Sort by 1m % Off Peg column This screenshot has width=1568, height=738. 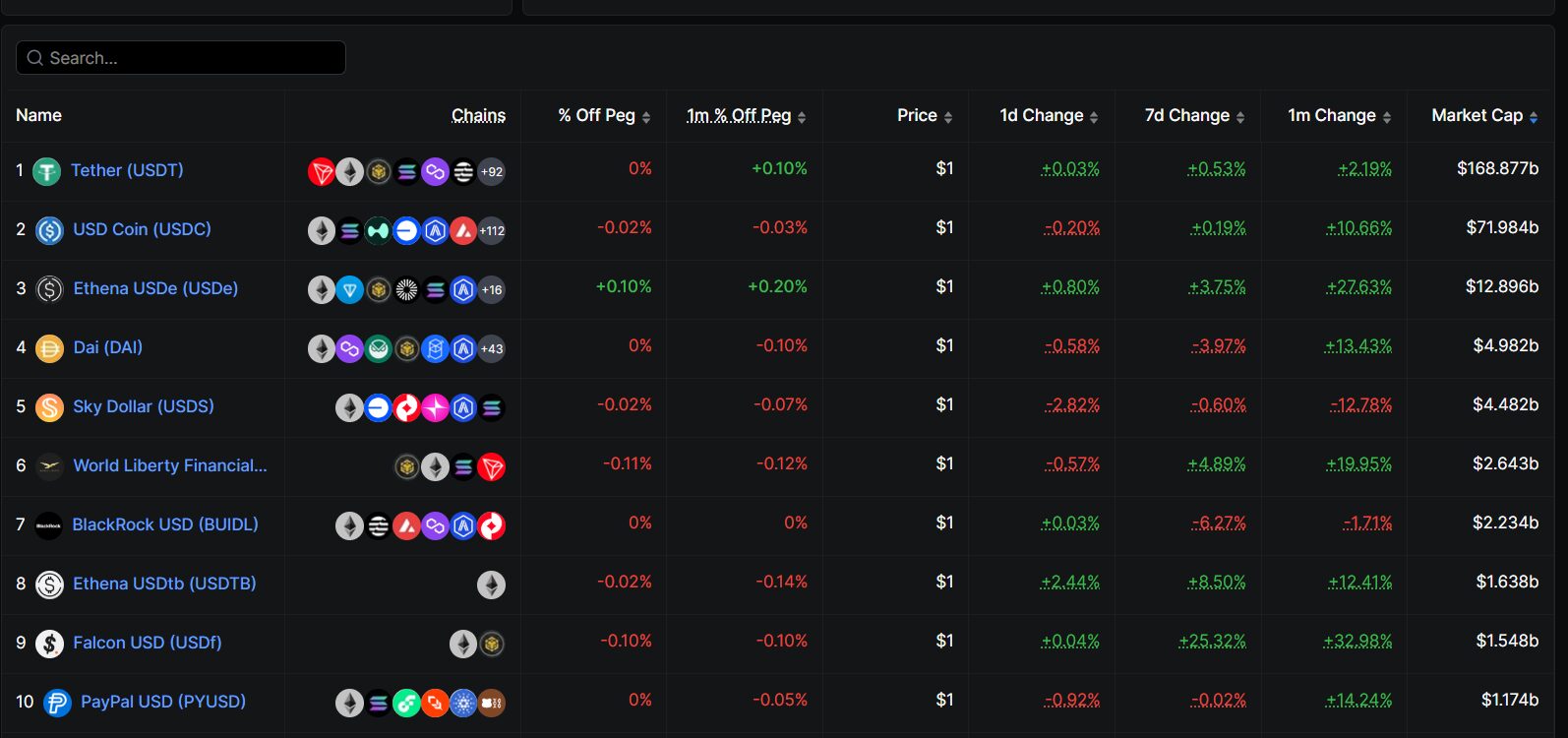pos(747,116)
